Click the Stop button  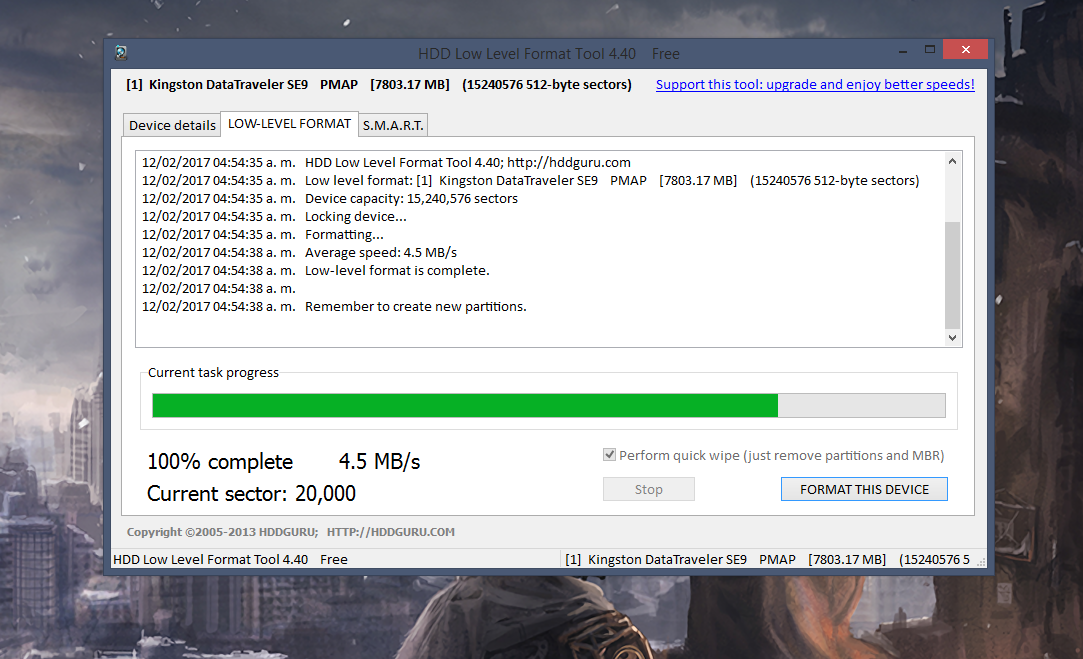tap(648, 488)
